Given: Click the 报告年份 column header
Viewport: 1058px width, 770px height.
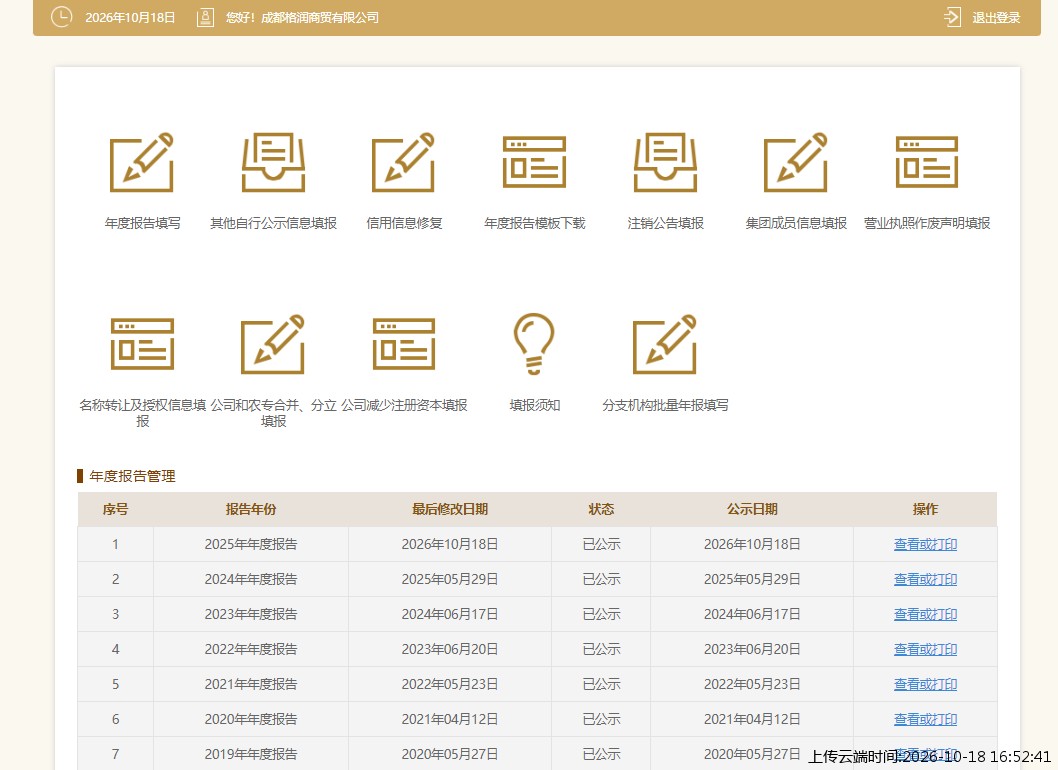Looking at the screenshot, I should pos(251,509).
